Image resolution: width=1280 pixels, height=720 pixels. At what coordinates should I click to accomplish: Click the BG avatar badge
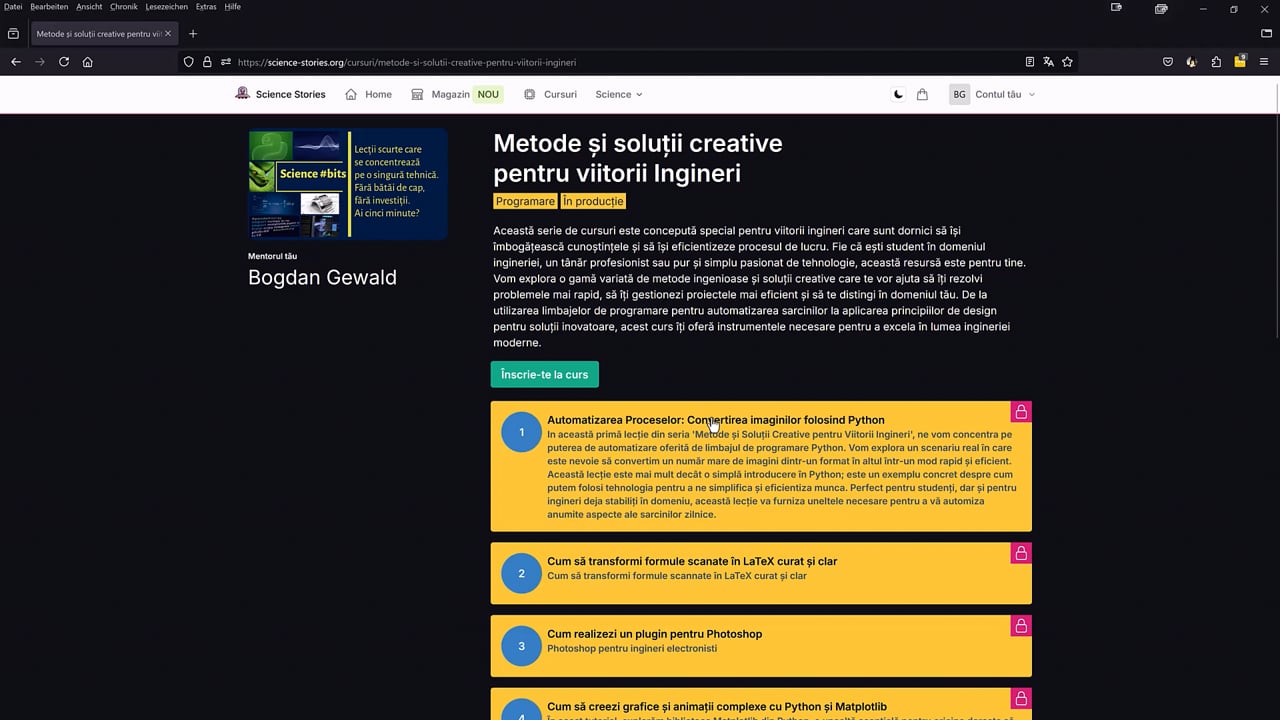(959, 94)
